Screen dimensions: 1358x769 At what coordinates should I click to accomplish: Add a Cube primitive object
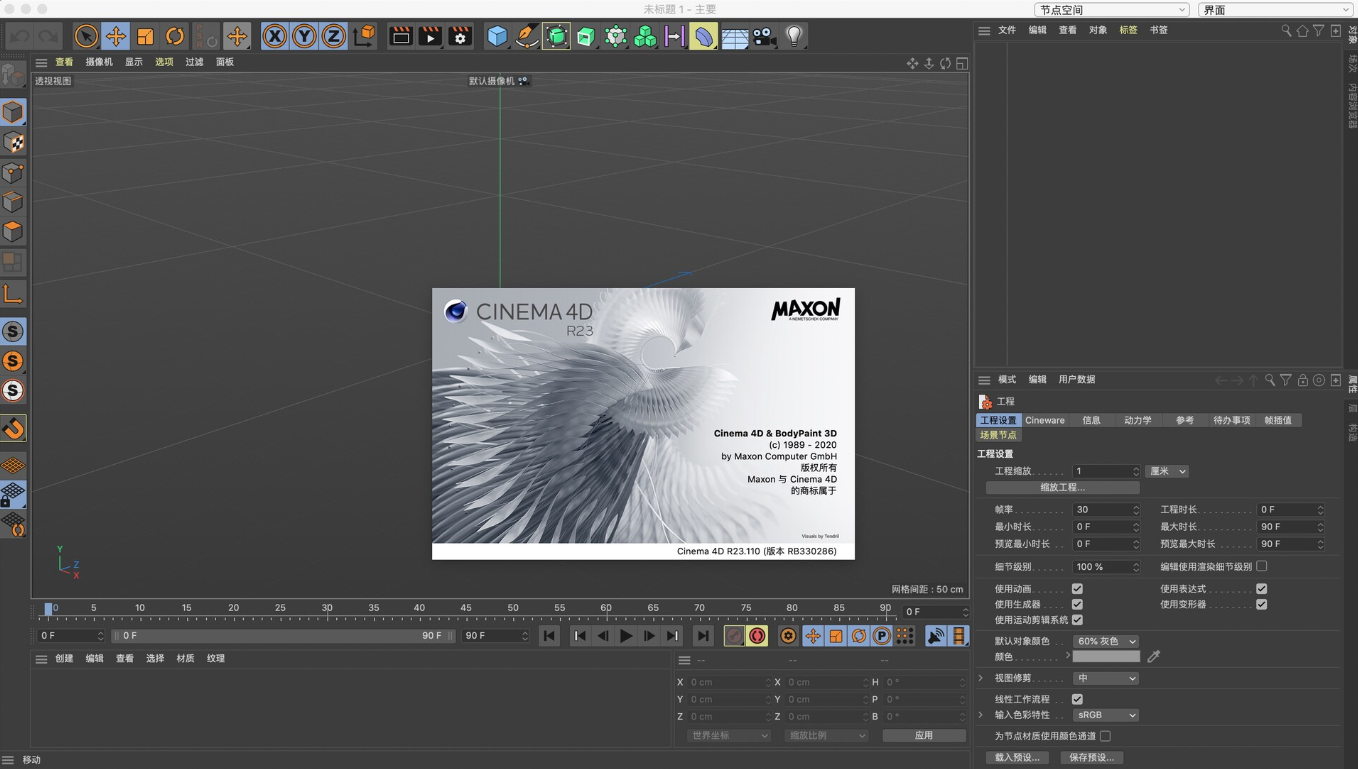(497, 37)
